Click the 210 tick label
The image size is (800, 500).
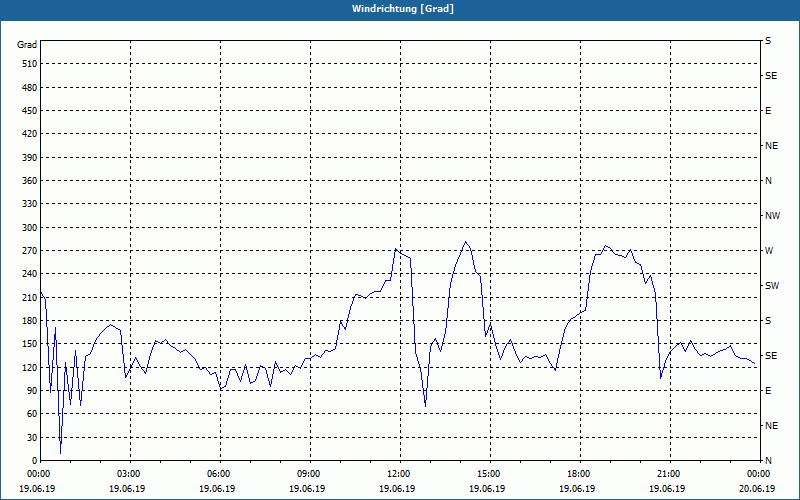pyautogui.click(x=29, y=297)
